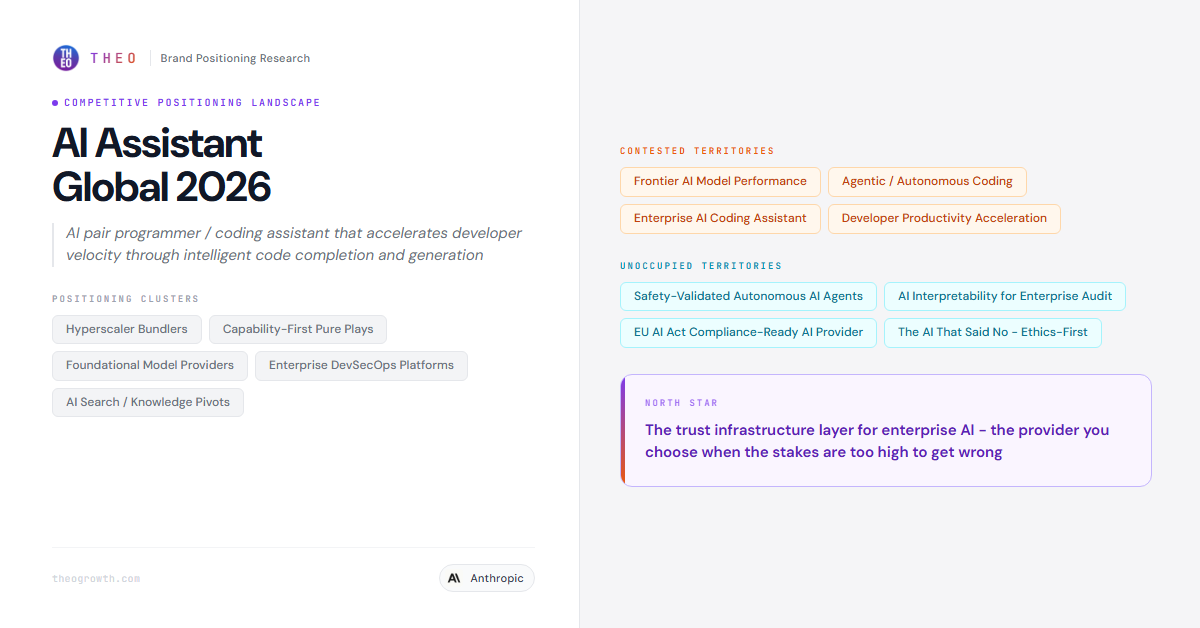Click the Frontier AI Model Performance tag
The image size is (1200, 628).
pyautogui.click(x=720, y=181)
